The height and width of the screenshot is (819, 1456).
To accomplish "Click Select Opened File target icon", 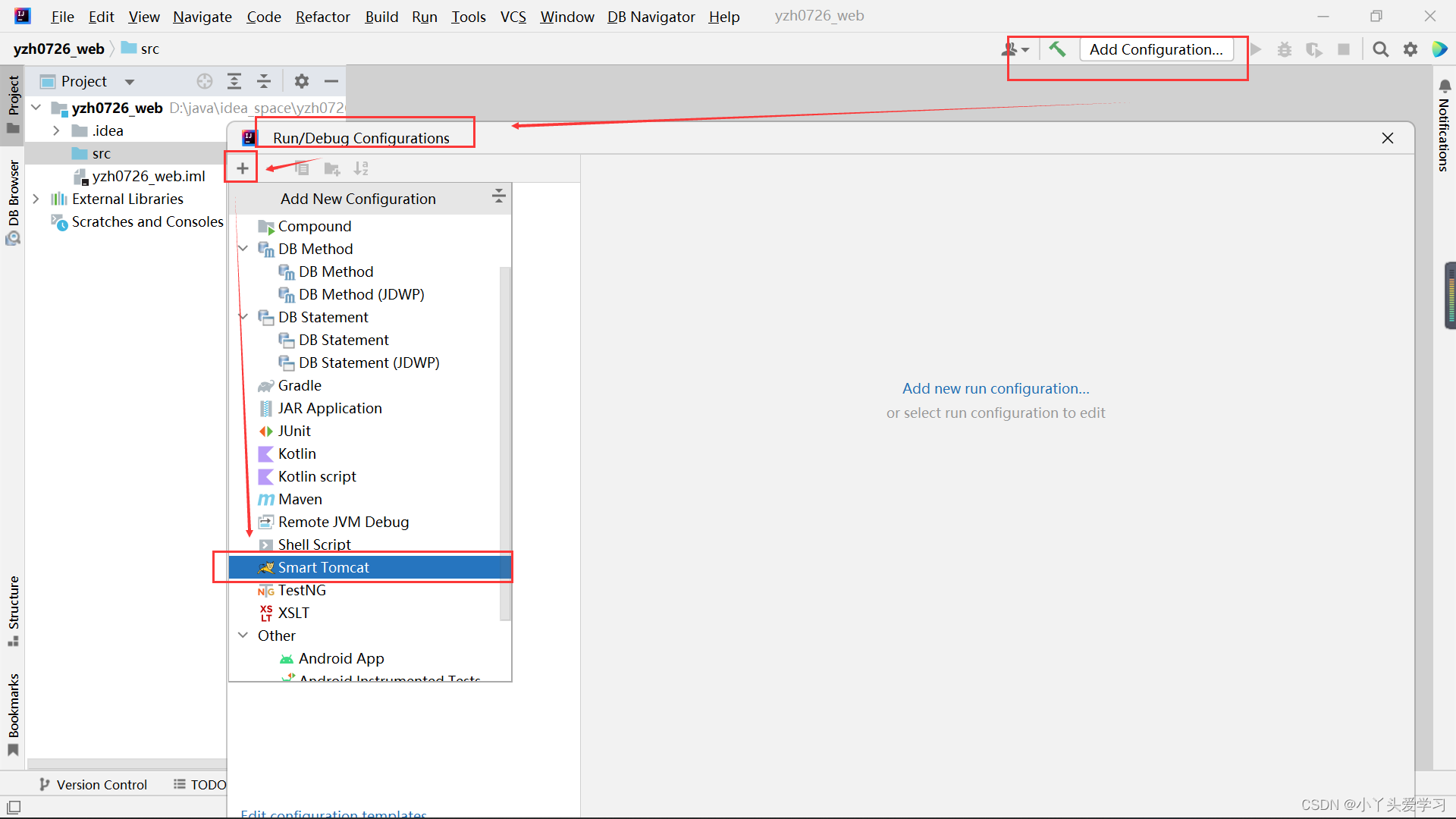I will tap(205, 81).
